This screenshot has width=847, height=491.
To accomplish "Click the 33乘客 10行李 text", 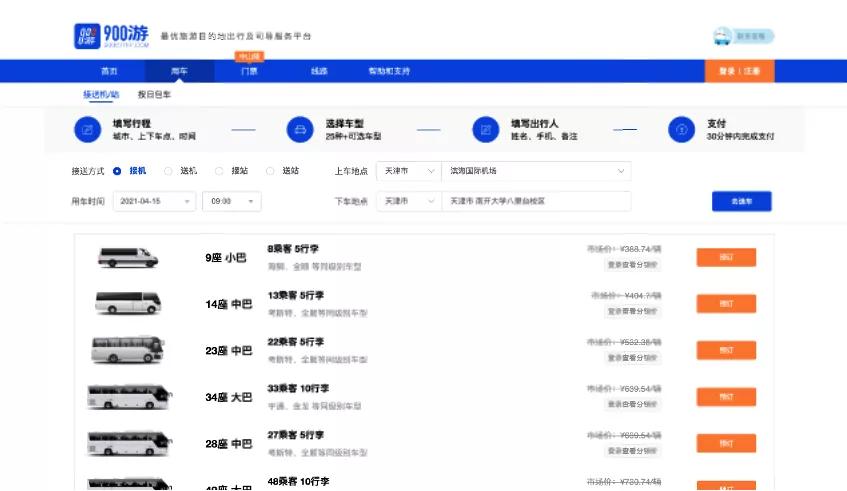I will click(298, 388).
